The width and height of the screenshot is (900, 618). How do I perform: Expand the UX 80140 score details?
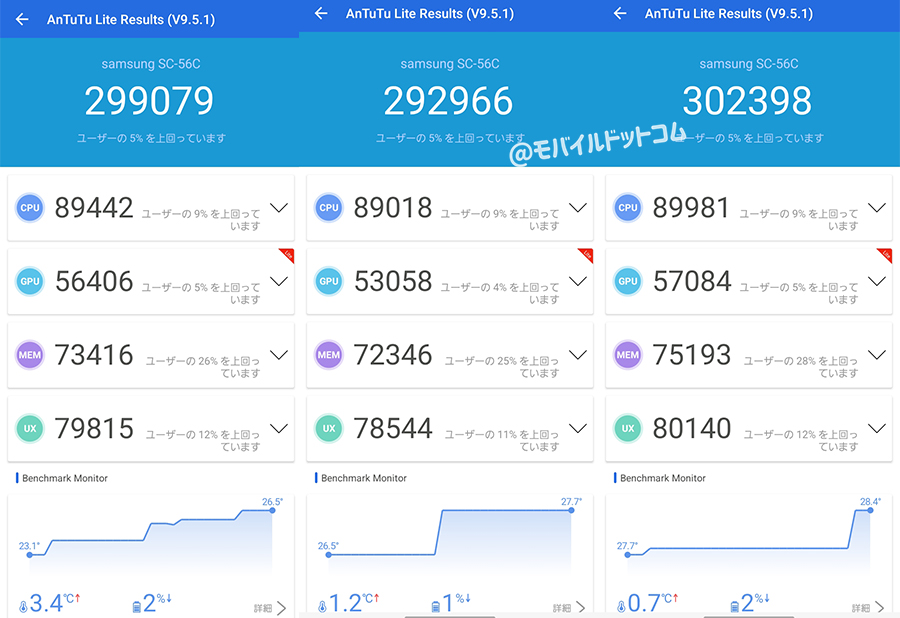click(x=877, y=429)
